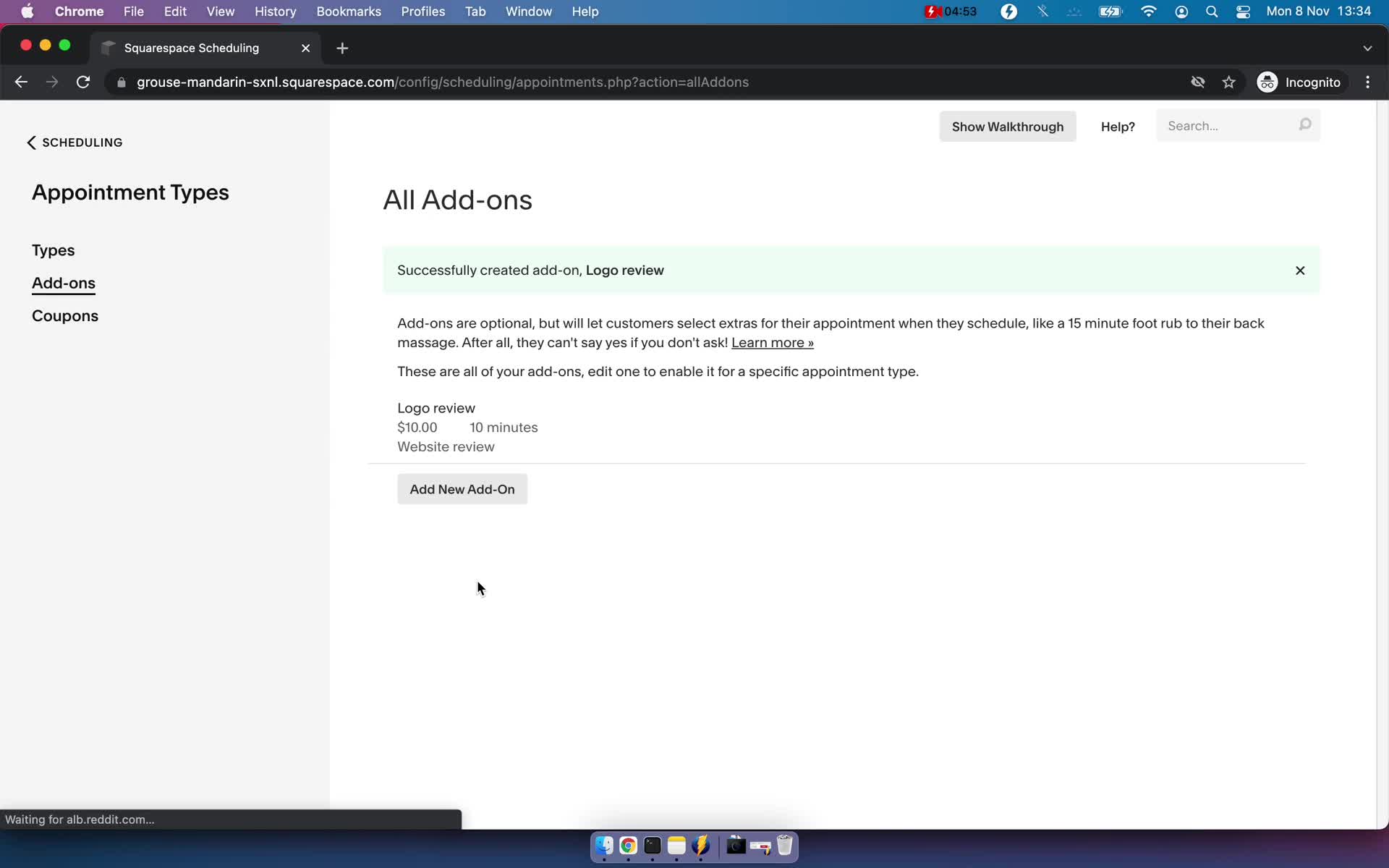Open the View menu
This screenshot has width=1389, height=868.
pyautogui.click(x=221, y=12)
